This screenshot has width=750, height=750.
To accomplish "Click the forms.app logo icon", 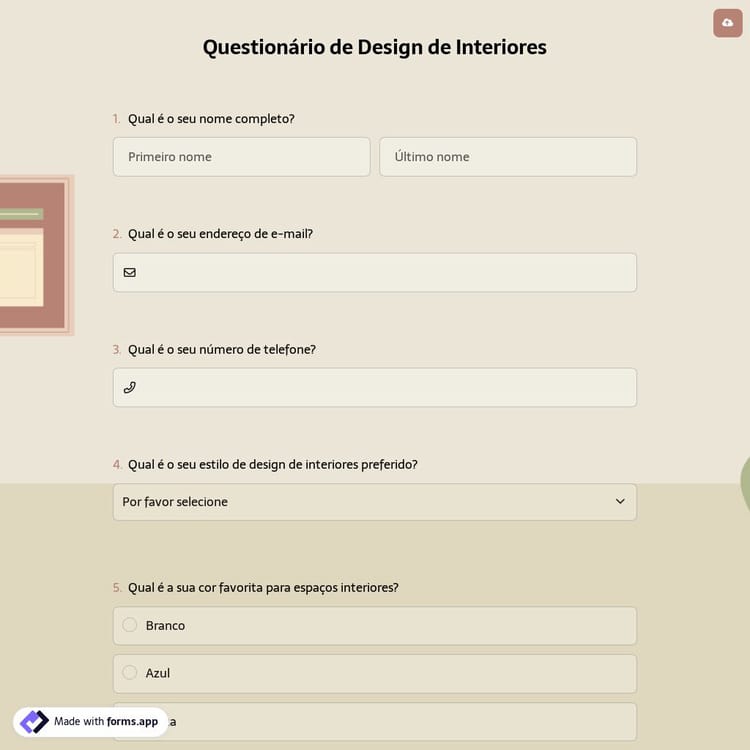I will (x=34, y=721).
